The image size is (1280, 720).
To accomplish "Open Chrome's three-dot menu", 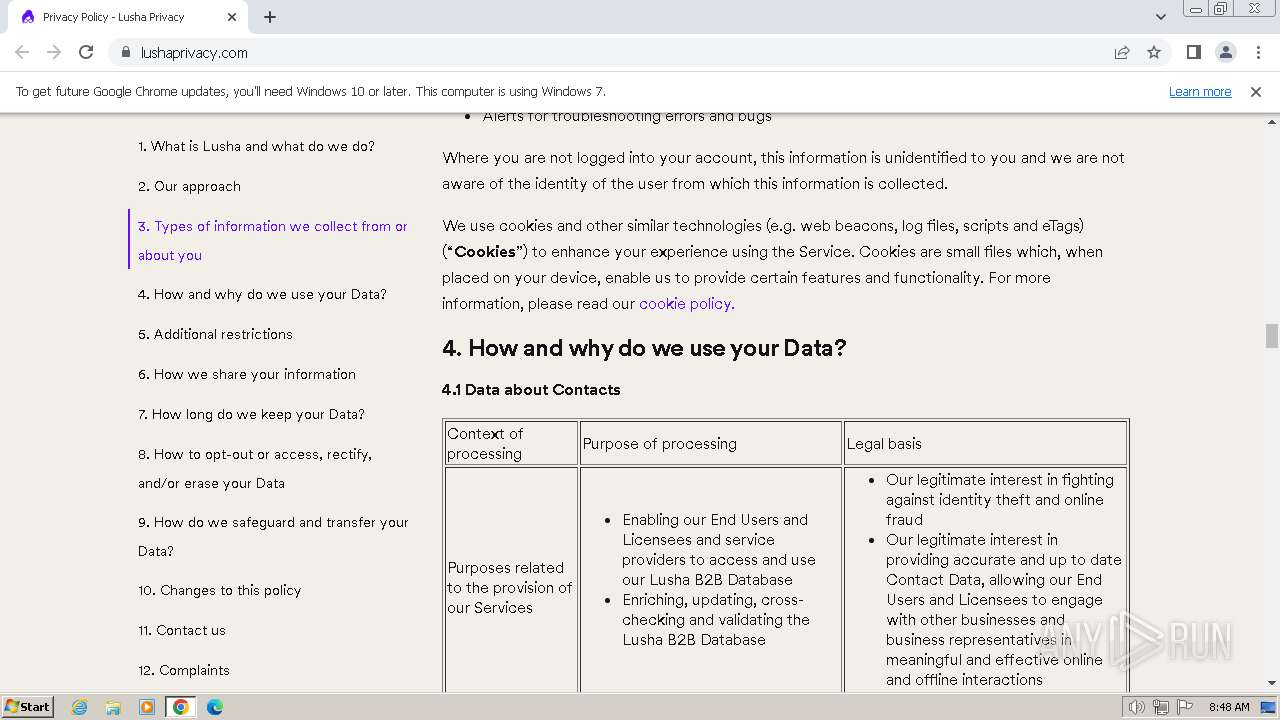I will pos(1257,53).
